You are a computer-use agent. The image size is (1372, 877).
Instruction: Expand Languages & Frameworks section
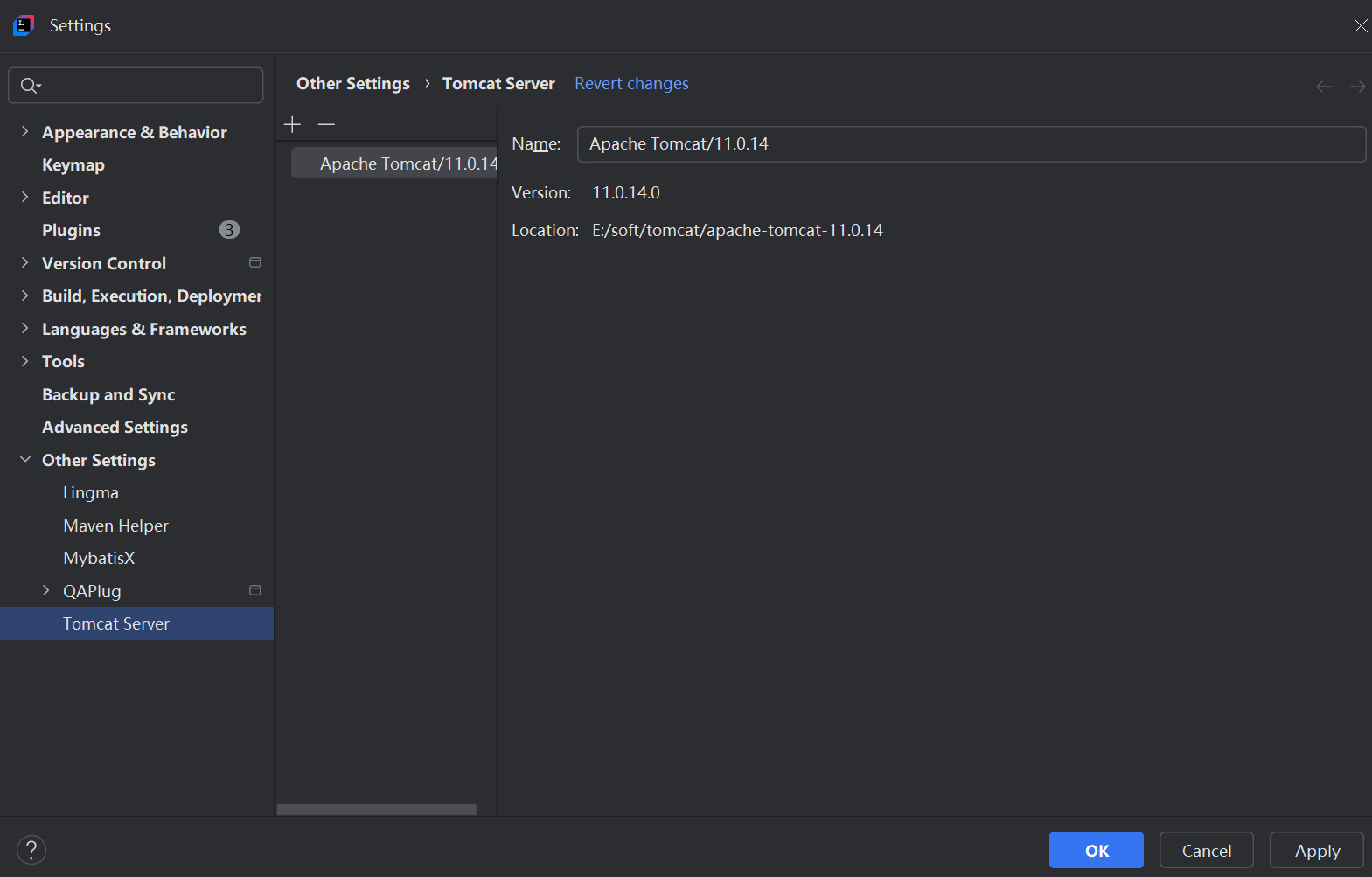click(x=24, y=328)
